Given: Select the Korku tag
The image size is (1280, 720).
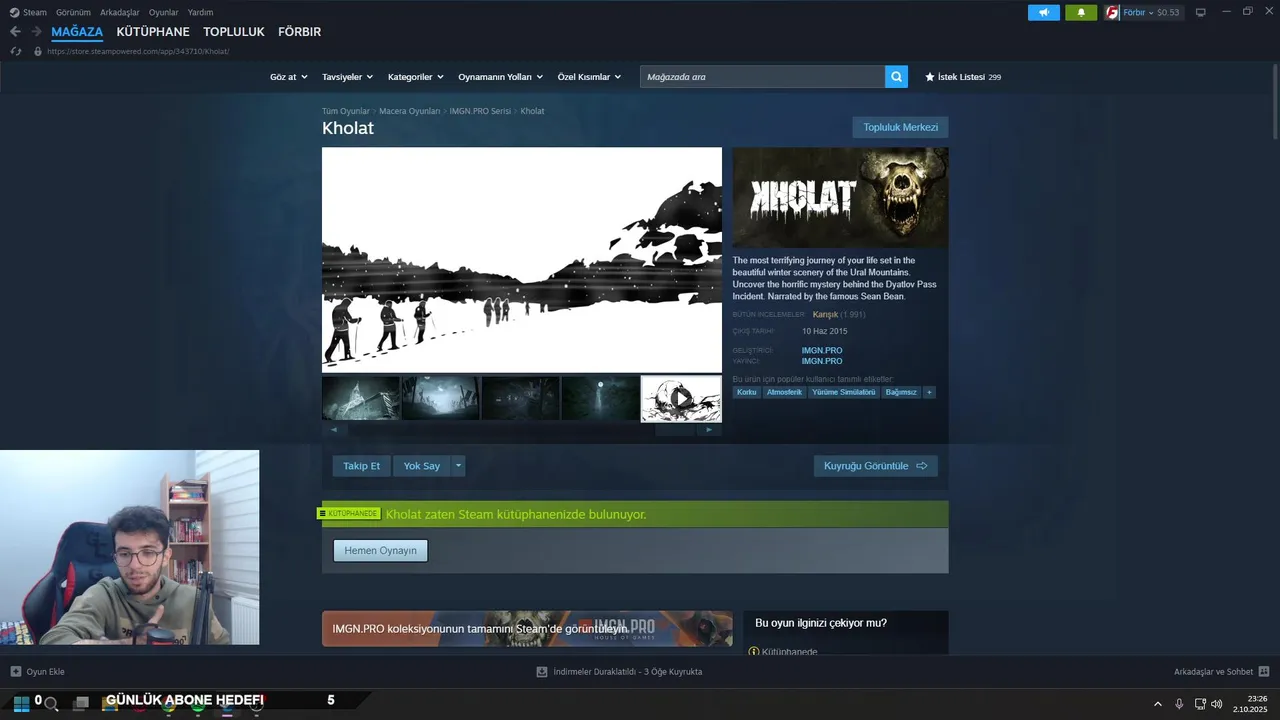Looking at the screenshot, I should click(747, 392).
